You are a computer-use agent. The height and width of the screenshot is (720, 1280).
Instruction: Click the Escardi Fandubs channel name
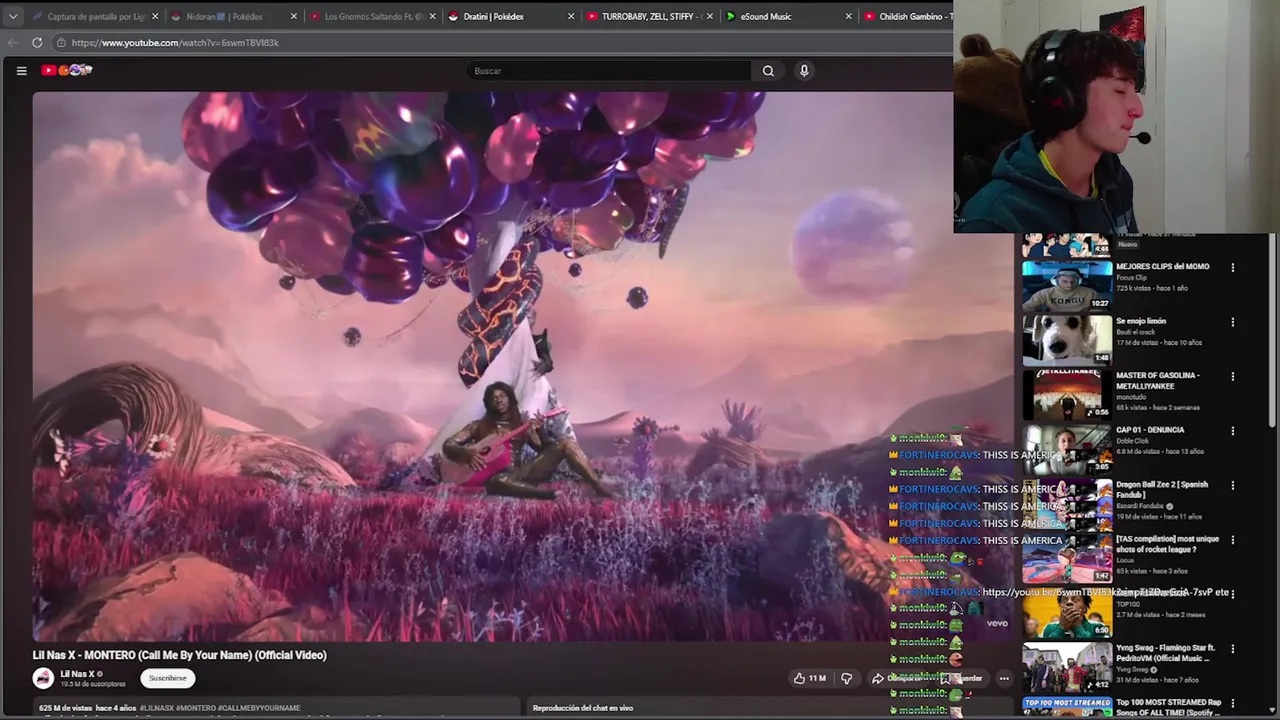(1141, 505)
